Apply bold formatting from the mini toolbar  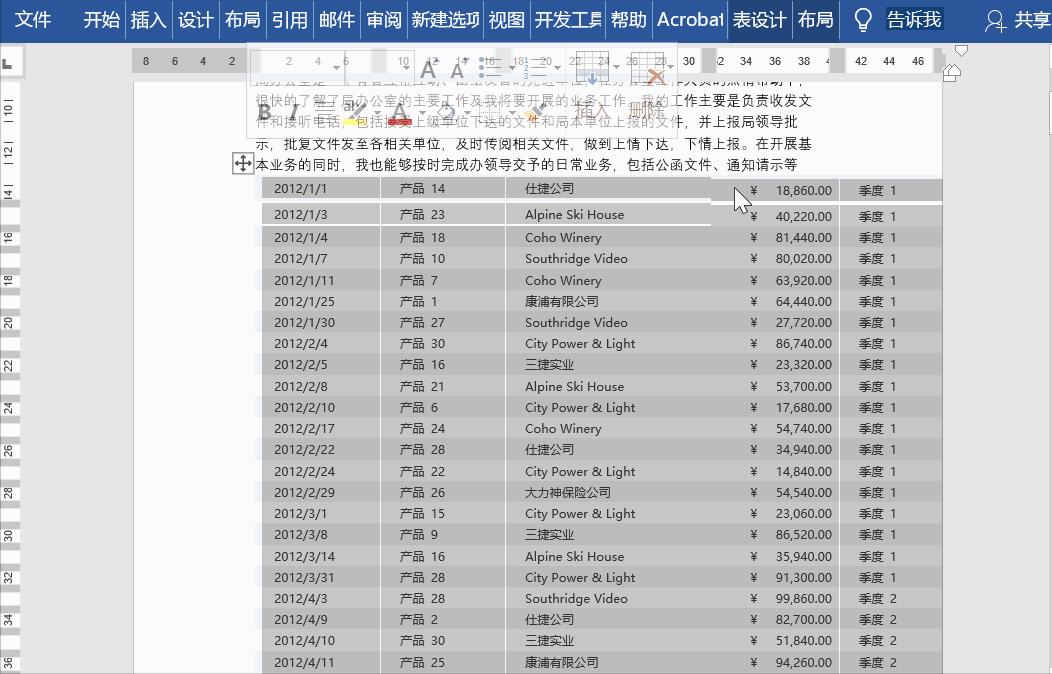[x=262, y=112]
